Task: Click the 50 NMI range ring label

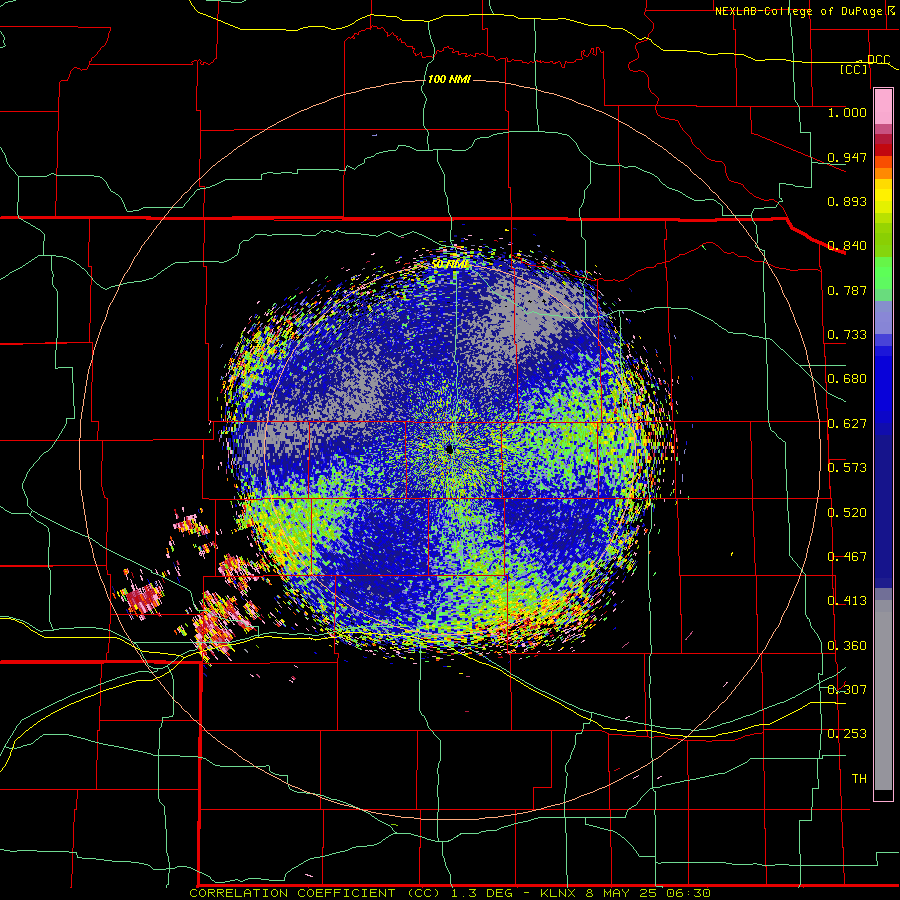Action: click(450, 264)
